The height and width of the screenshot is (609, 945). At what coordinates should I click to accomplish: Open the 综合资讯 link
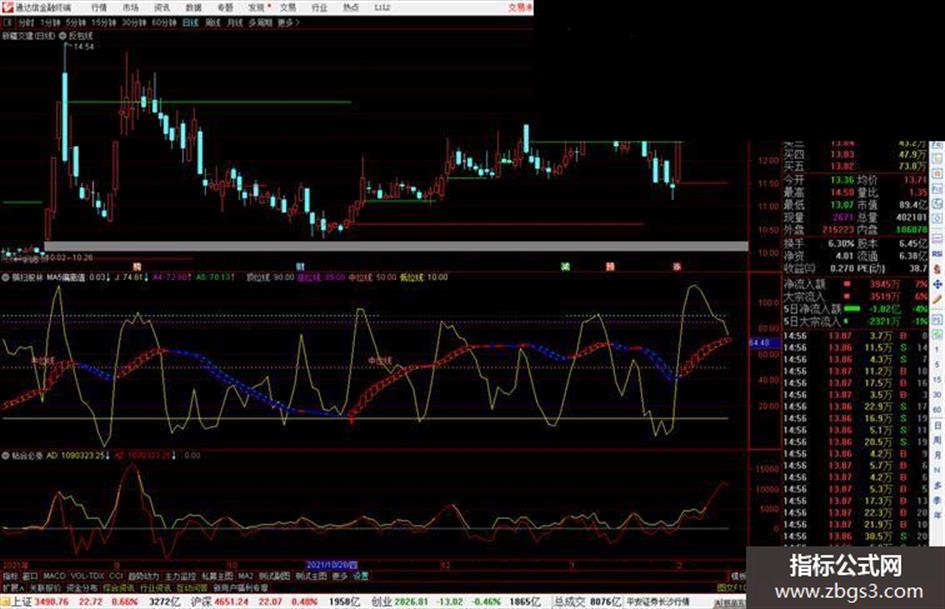click(x=119, y=587)
